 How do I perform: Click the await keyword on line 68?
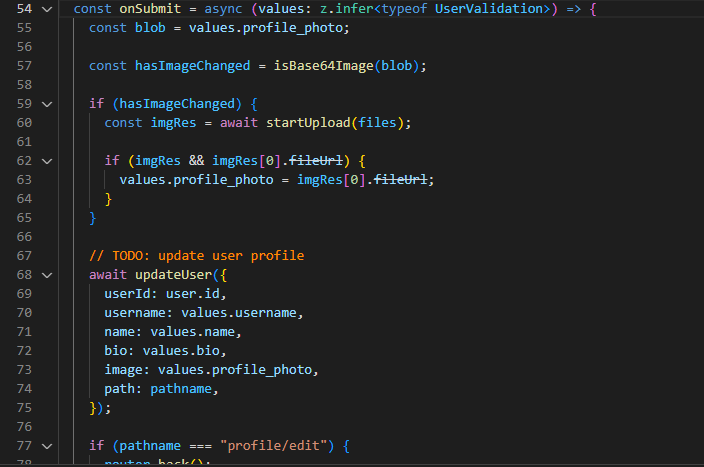pos(108,274)
